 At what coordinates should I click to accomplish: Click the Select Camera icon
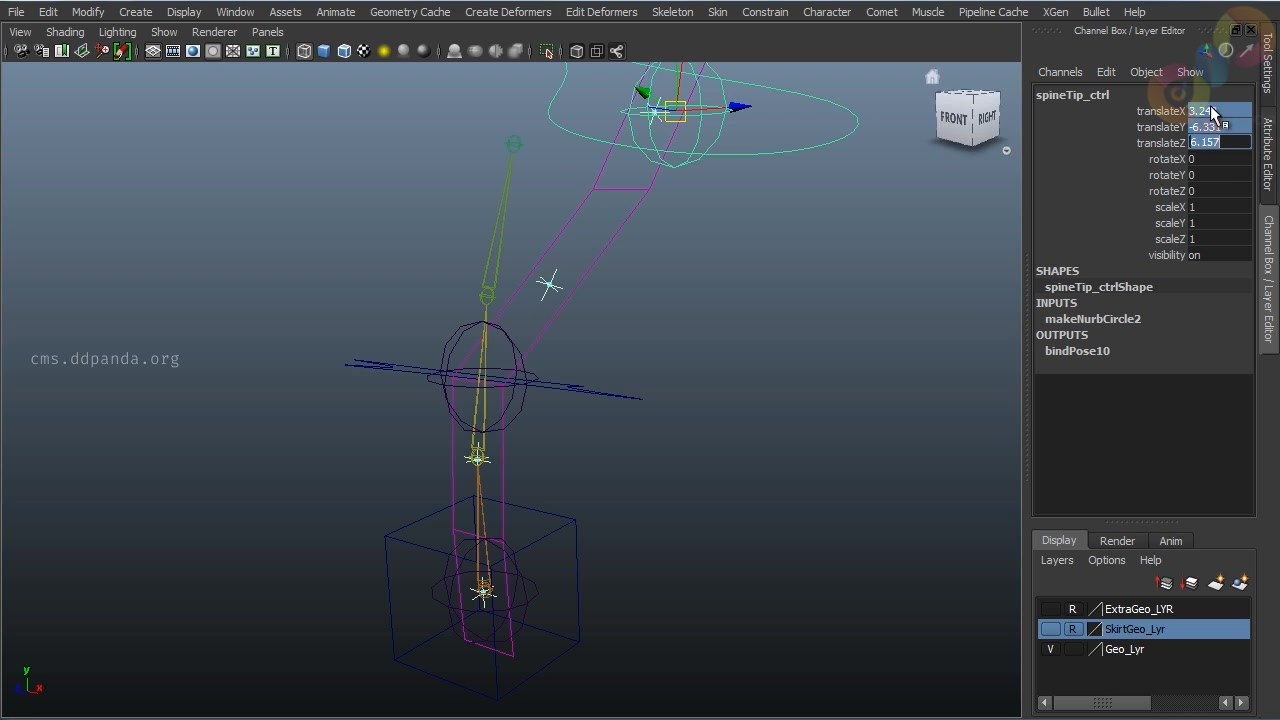[x=21, y=51]
